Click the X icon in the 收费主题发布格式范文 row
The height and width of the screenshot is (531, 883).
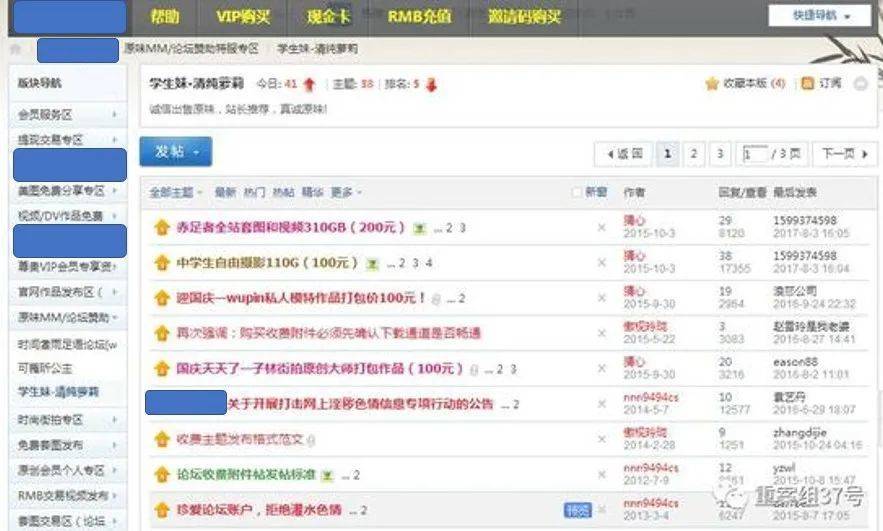coord(601,439)
